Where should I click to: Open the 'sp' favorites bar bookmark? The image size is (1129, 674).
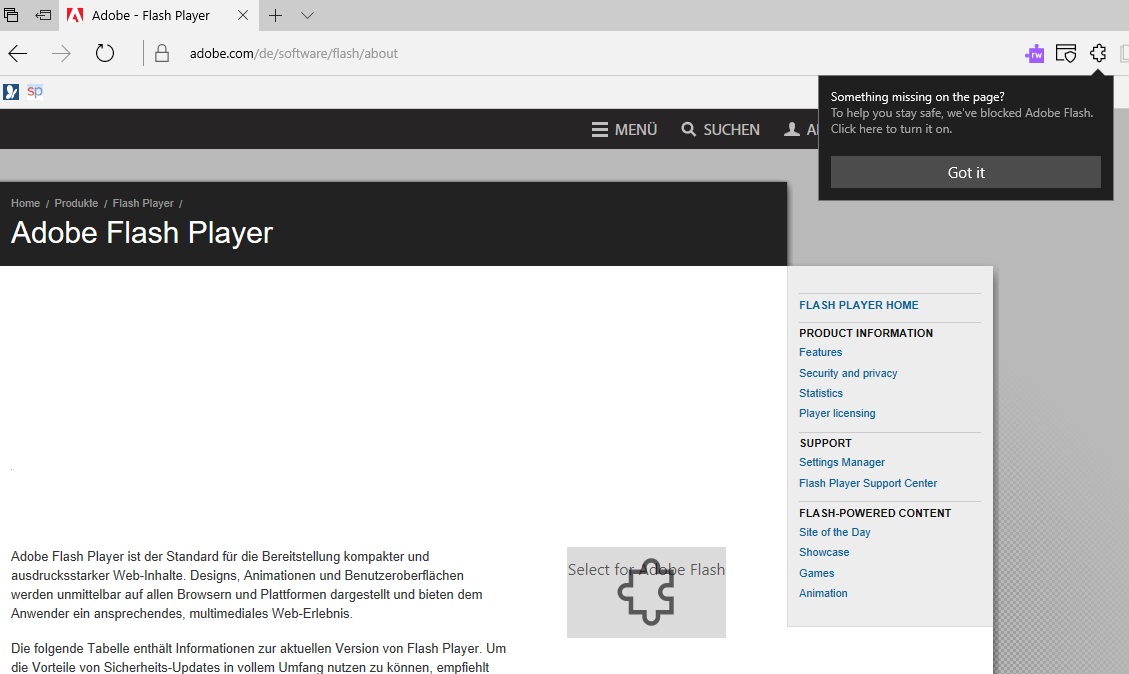tap(35, 91)
